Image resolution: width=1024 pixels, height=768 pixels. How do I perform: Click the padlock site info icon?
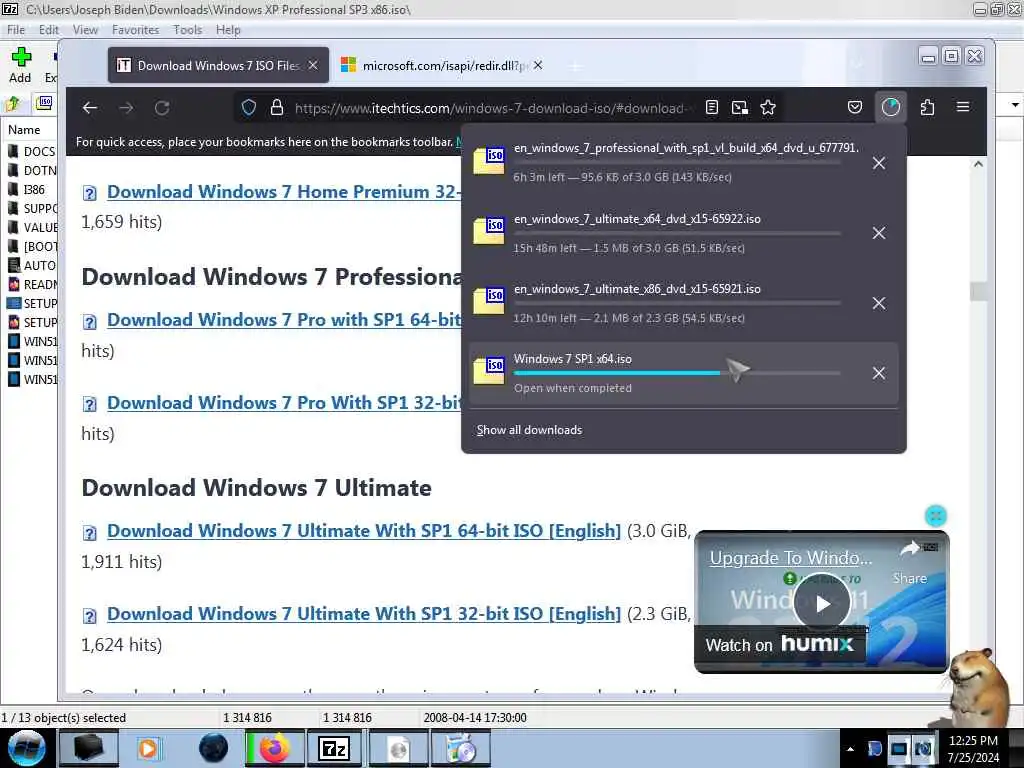pyautogui.click(x=277, y=108)
